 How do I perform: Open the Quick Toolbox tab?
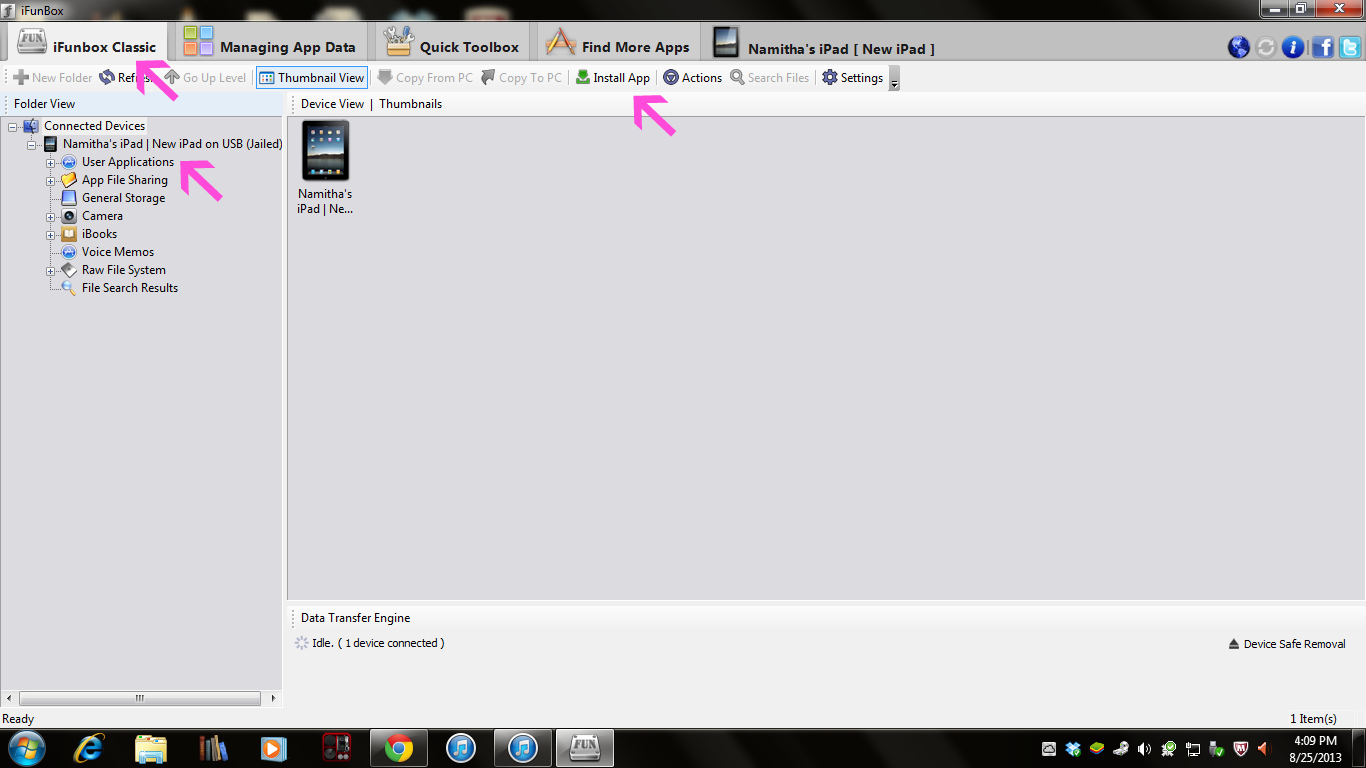(x=452, y=44)
